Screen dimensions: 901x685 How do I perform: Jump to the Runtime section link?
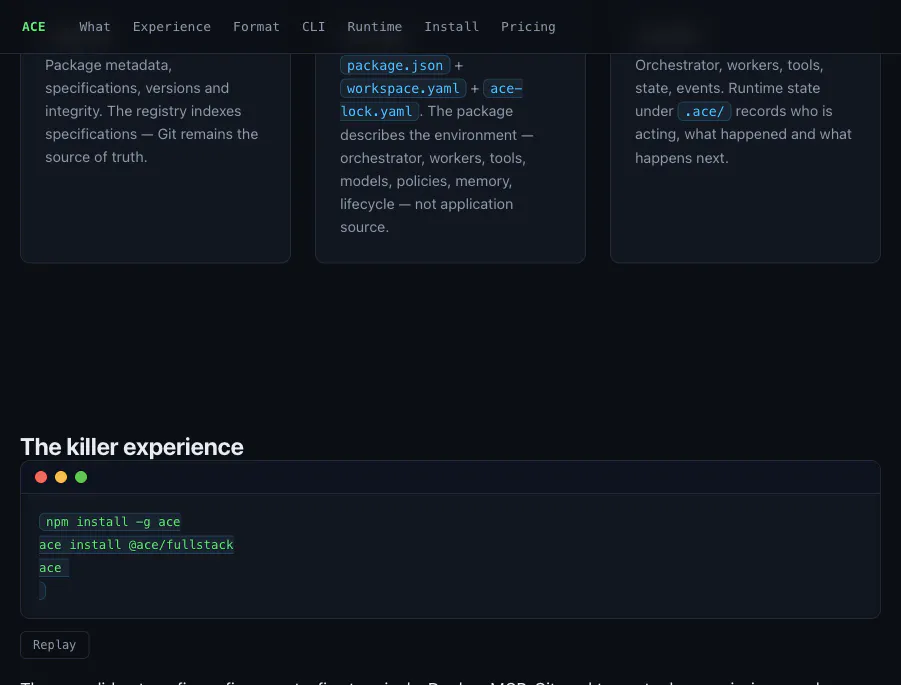(375, 27)
